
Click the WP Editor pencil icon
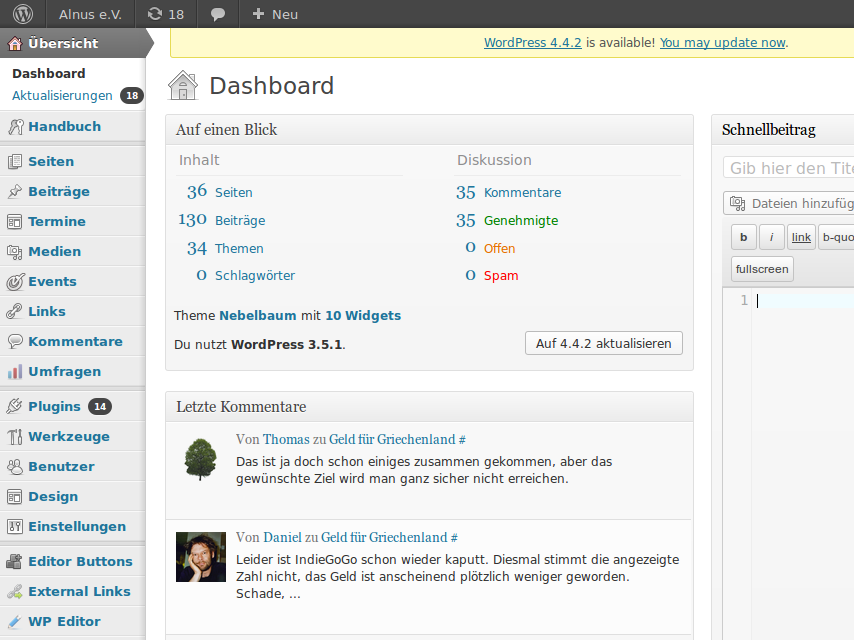(x=15, y=621)
